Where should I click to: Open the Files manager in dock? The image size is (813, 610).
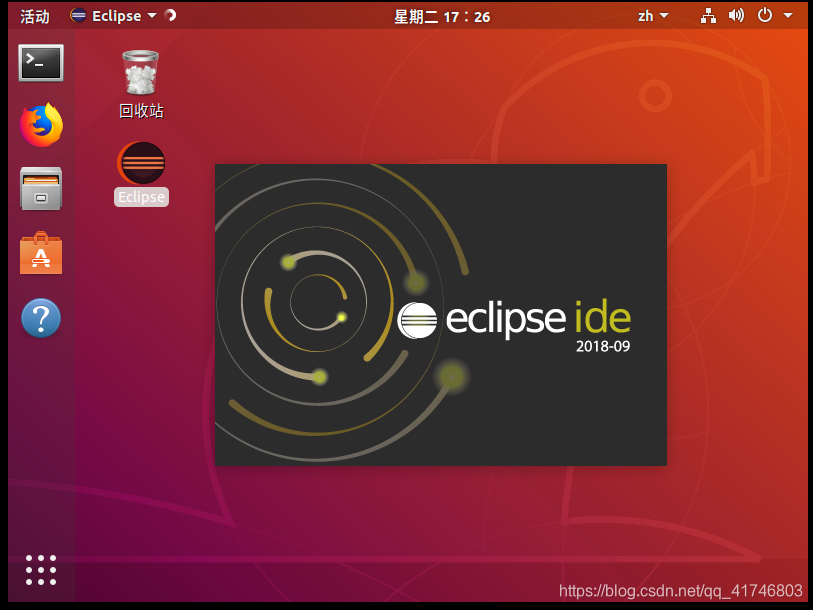point(41,189)
